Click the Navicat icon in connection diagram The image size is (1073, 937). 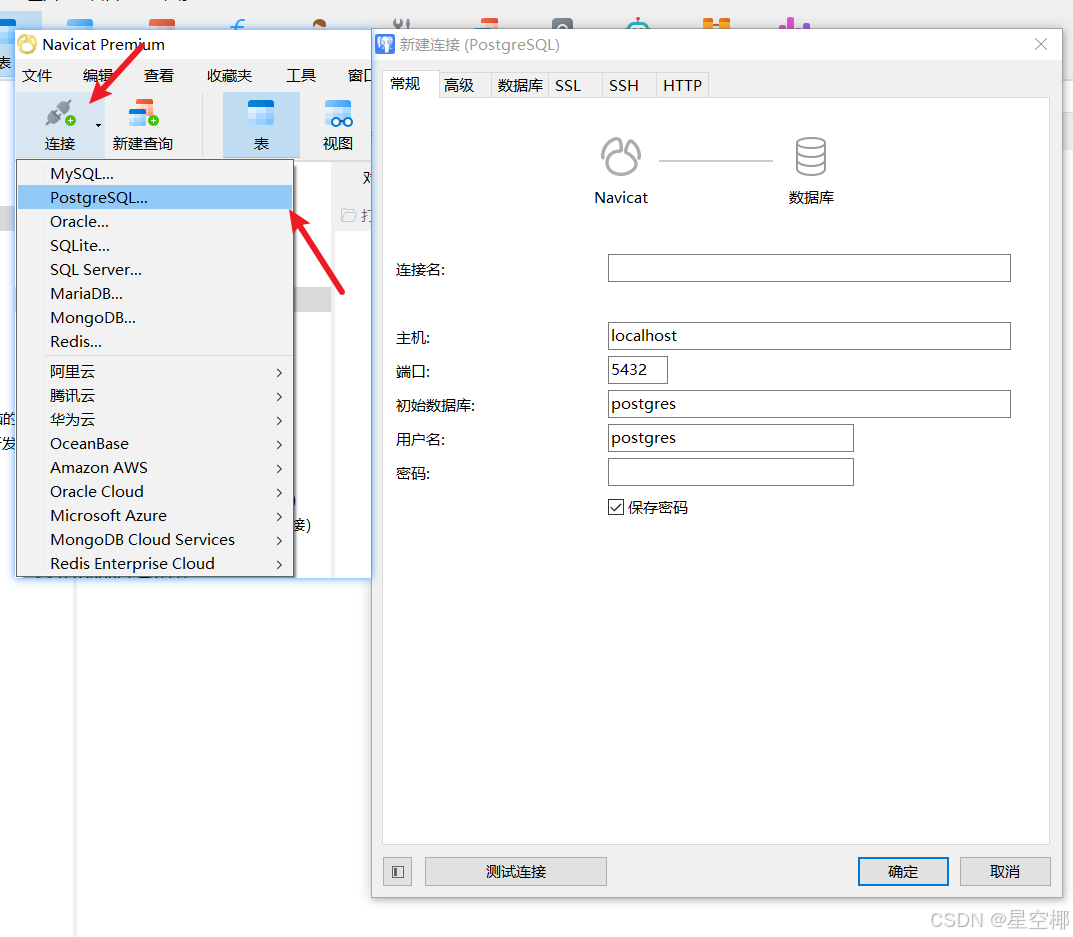[x=621, y=157]
